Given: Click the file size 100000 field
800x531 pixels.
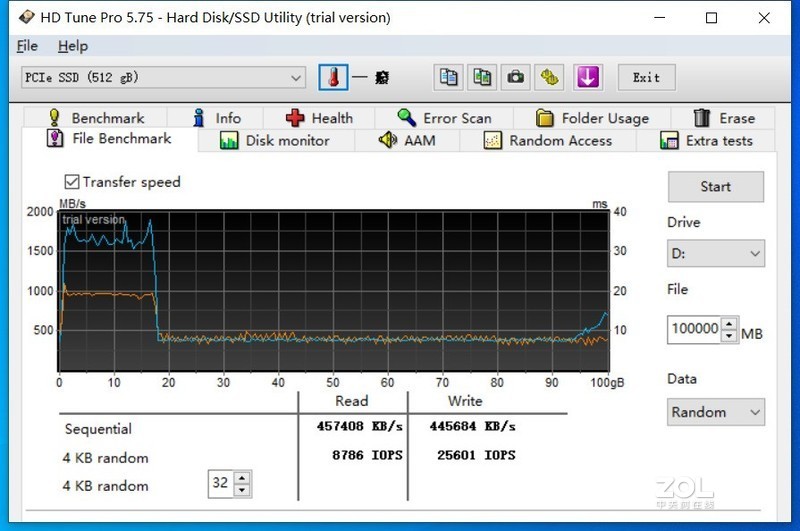Looking at the screenshot, I should pyautogui.click(x=694, y=329).
